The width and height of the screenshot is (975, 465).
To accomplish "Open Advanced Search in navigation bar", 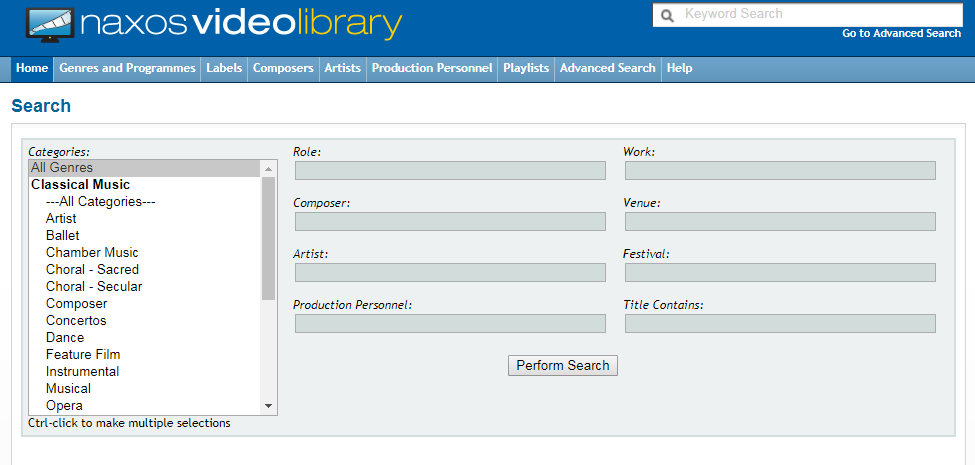I will (x=608, y=68).
